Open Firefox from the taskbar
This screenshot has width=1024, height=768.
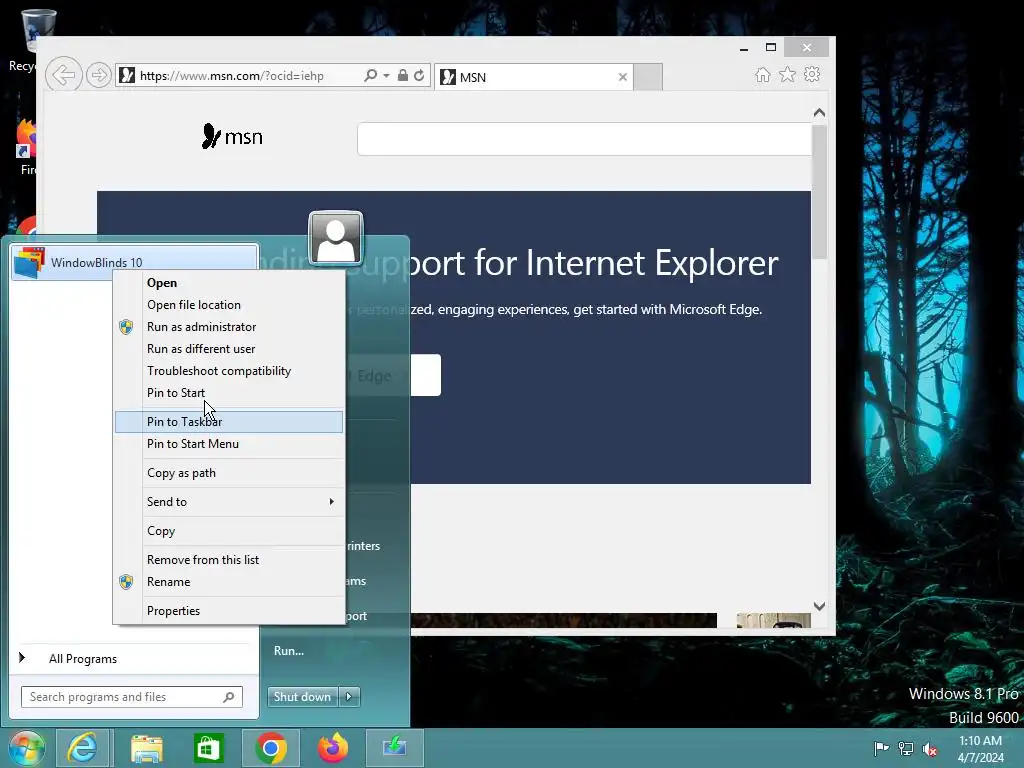[x=333, y=748]
